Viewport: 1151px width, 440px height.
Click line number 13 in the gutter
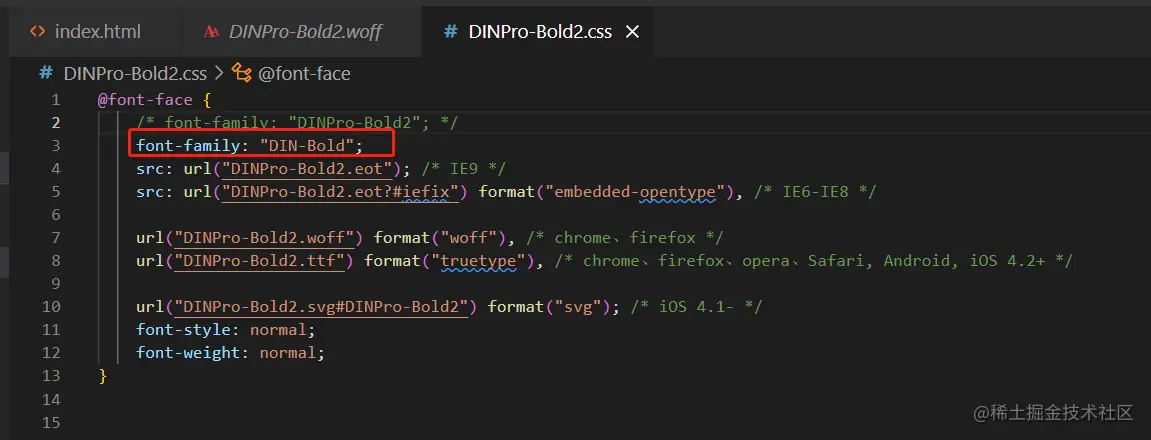[51, 375]
